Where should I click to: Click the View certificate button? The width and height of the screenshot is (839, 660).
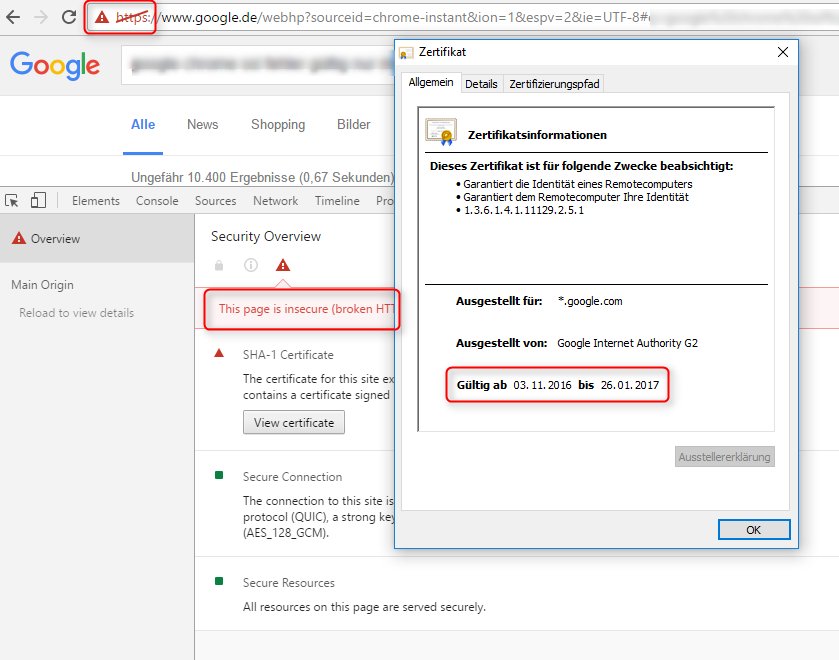click(x=294, y=422)
